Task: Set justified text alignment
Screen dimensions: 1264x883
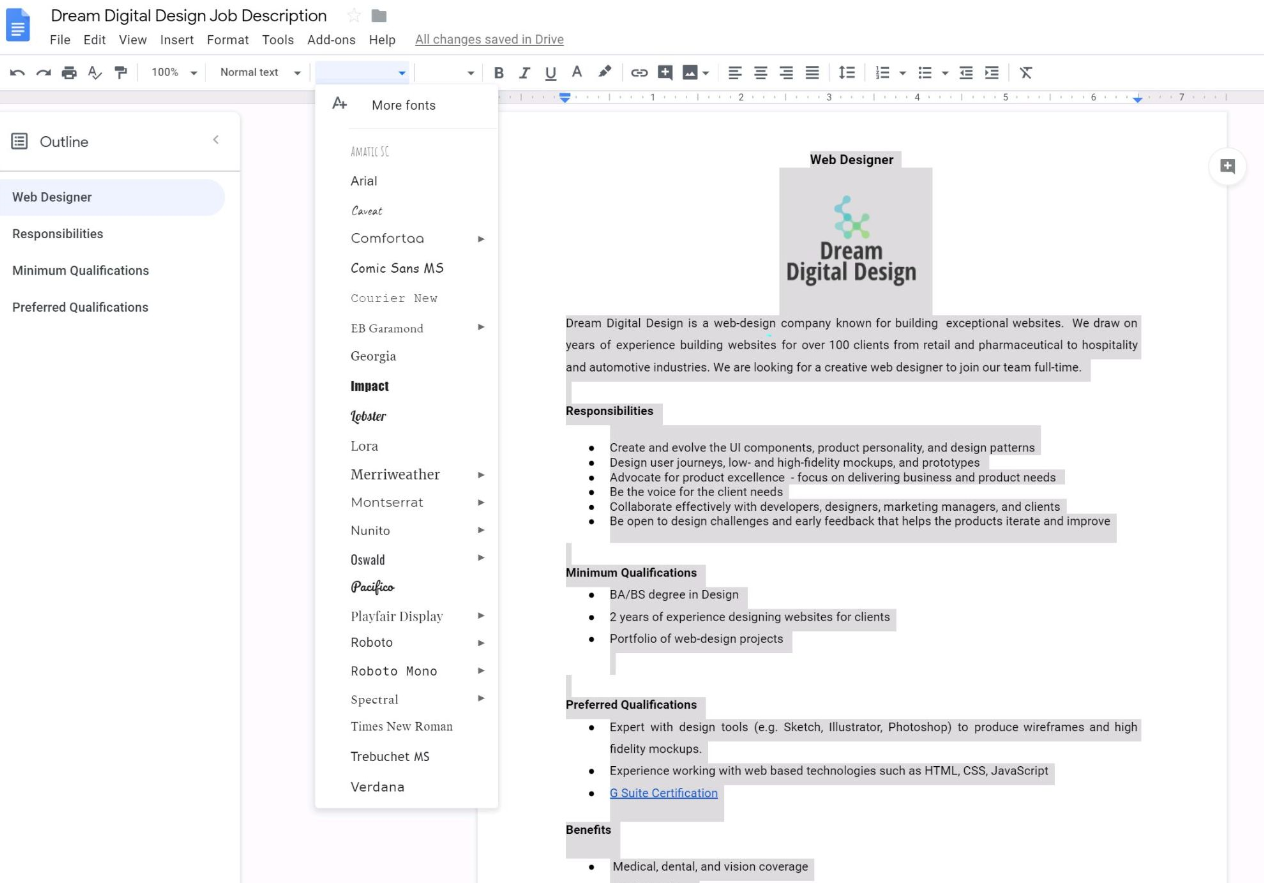Action: point(813,72)
